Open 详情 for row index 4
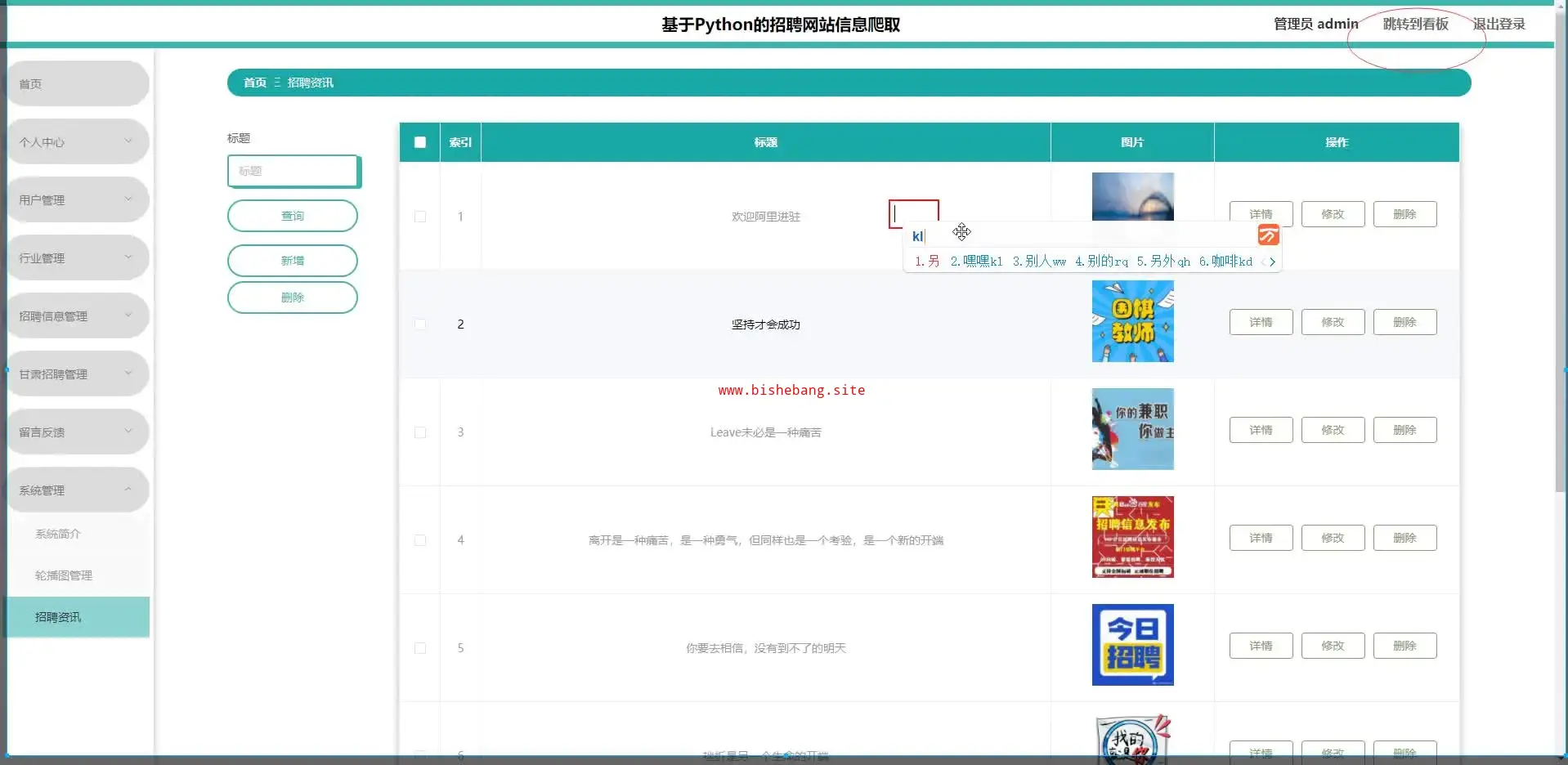Image resolution: width=1568 pixels, height=765 pixels. pyautogui.click(x=1261, y=538)
